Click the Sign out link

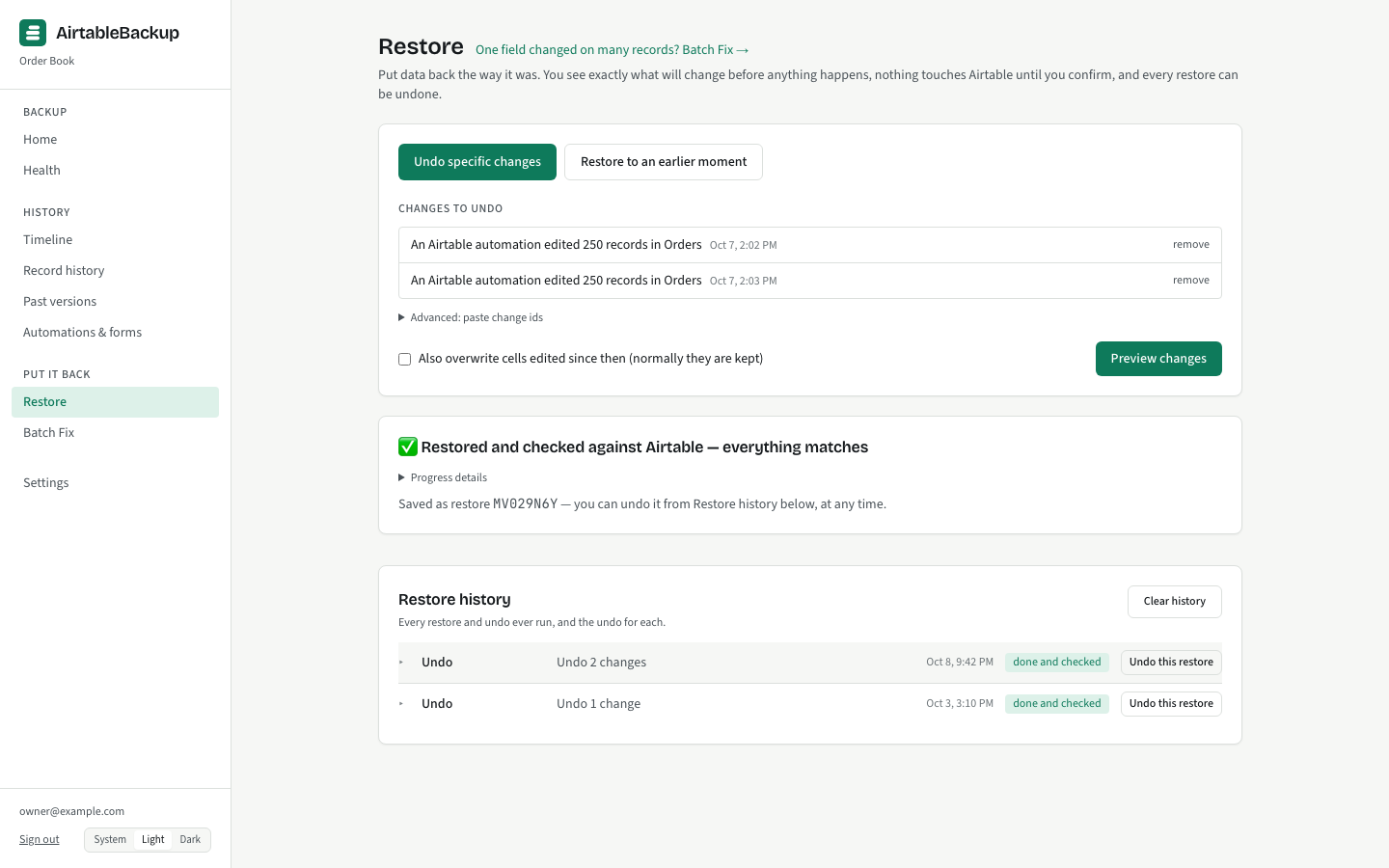pos(40,840)
